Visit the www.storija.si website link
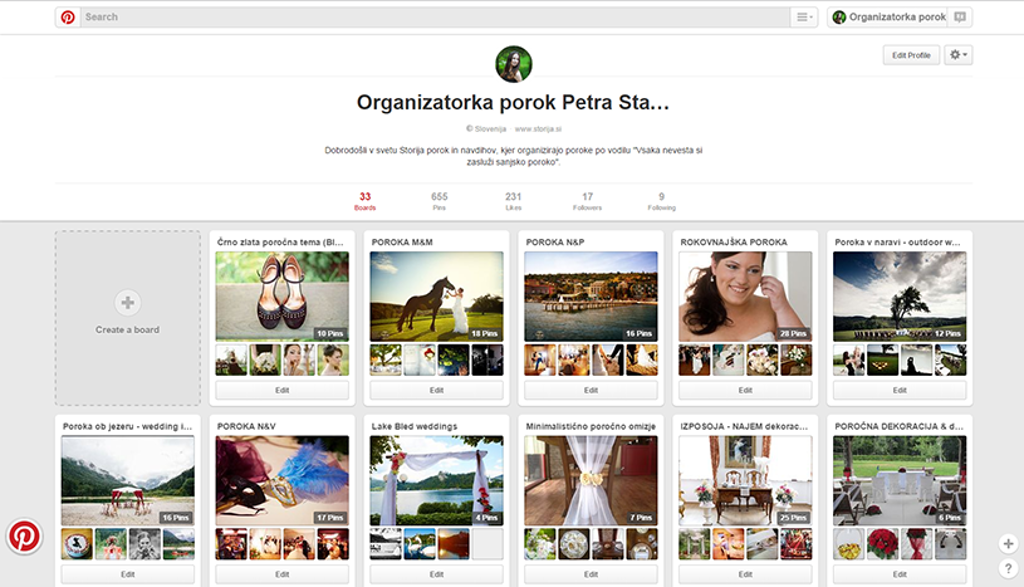1024x587 pixels. [538, 129]
